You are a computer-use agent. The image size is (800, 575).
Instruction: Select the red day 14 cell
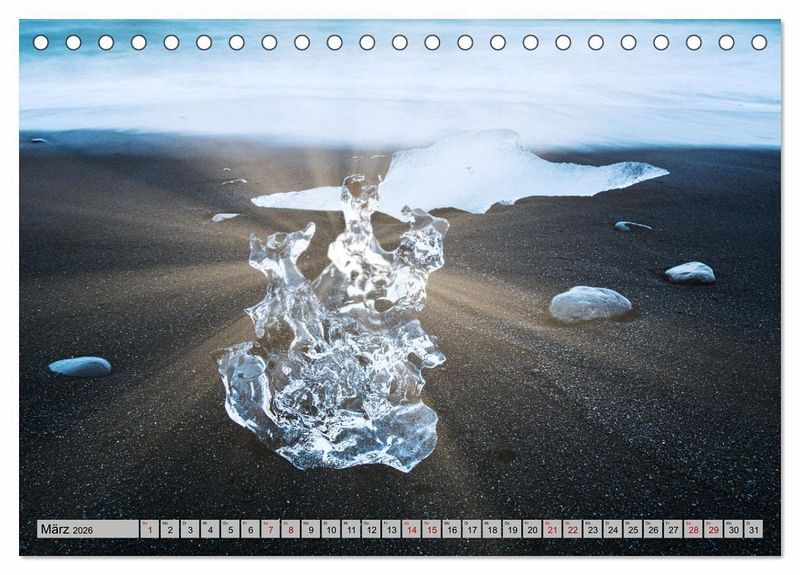click(412, 529)
